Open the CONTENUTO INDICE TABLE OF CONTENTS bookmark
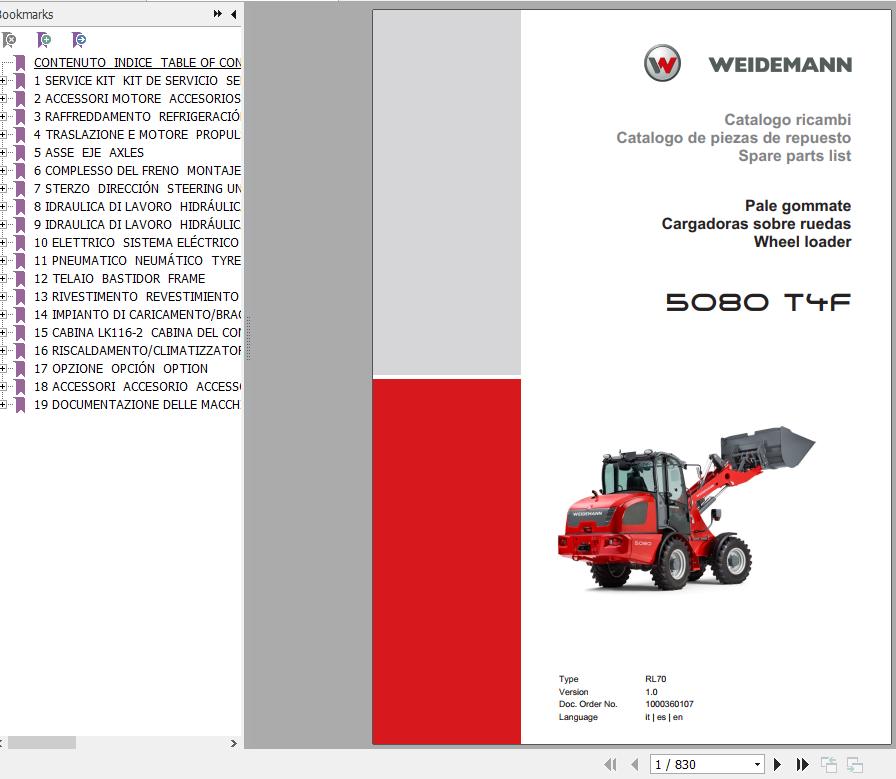This screenshot has height=779, width=896. [x=137, y=62]
